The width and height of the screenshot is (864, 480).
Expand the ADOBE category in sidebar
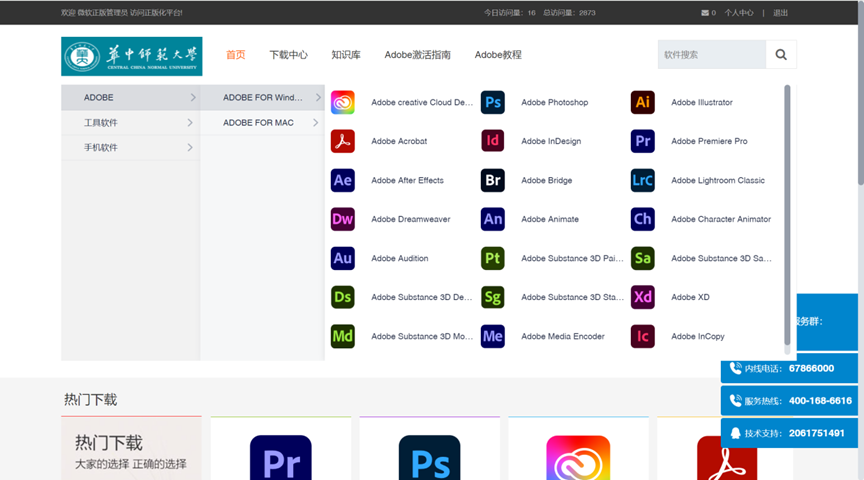[x=130, y=98]
